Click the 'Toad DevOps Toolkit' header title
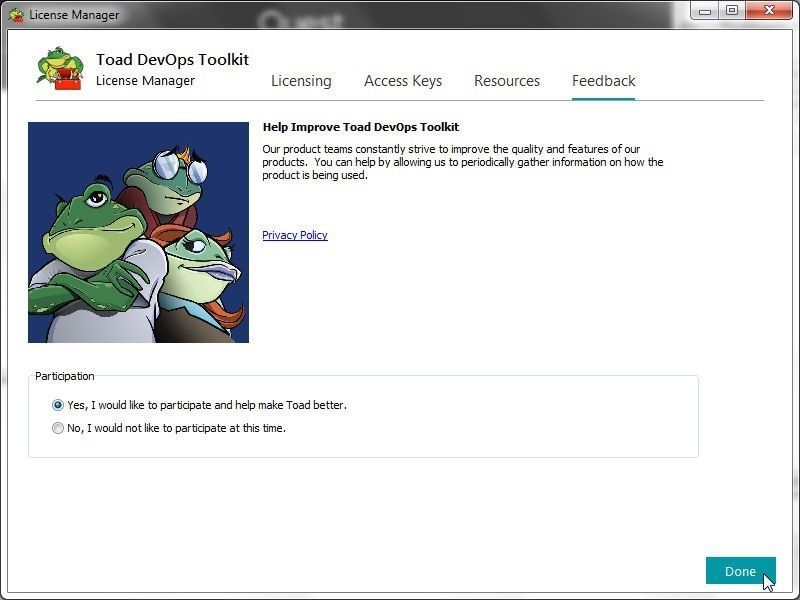Viewport: 800px width, 600px height. (x=172, y=59)
